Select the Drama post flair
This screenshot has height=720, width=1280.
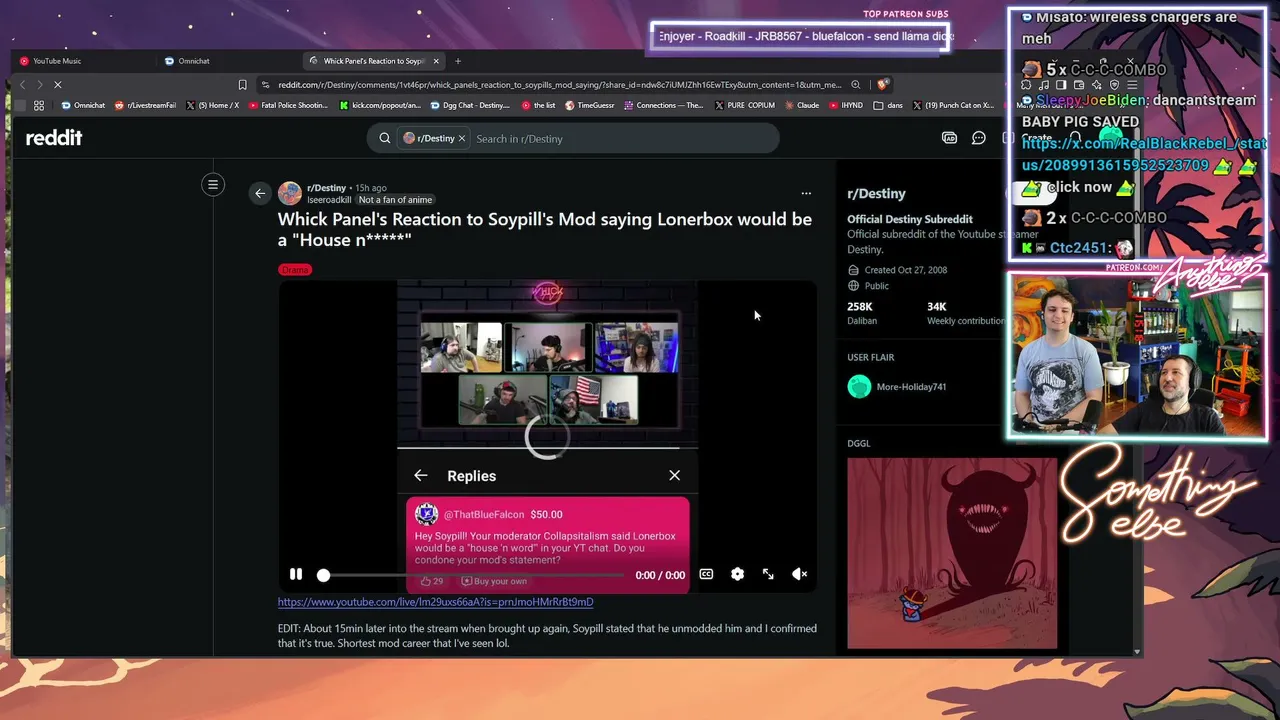coord(295,270)
